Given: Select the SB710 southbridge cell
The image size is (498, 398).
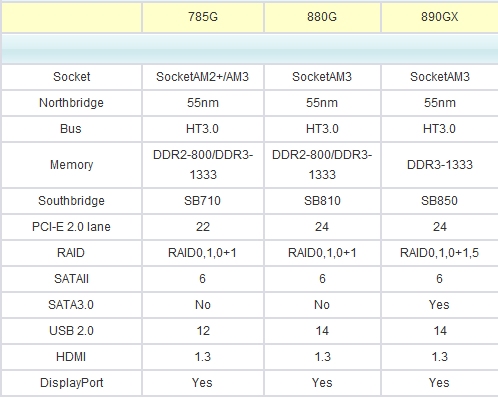Looking at the screenshot, I should click(203, 201).
